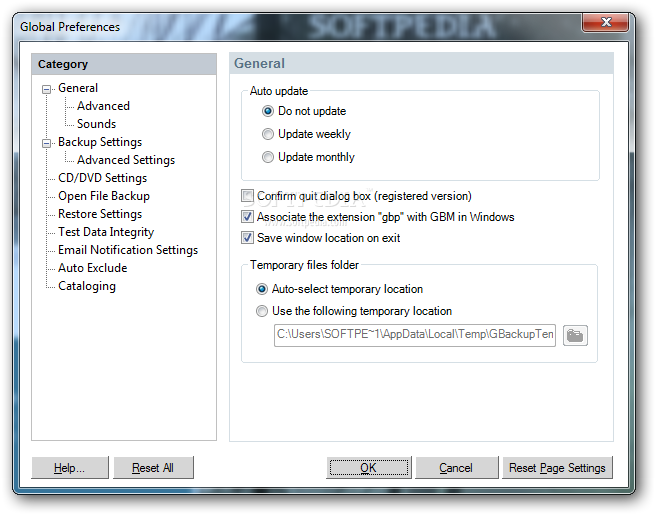
Task: Collapse the General tree node
Action: tap(46, 89)
